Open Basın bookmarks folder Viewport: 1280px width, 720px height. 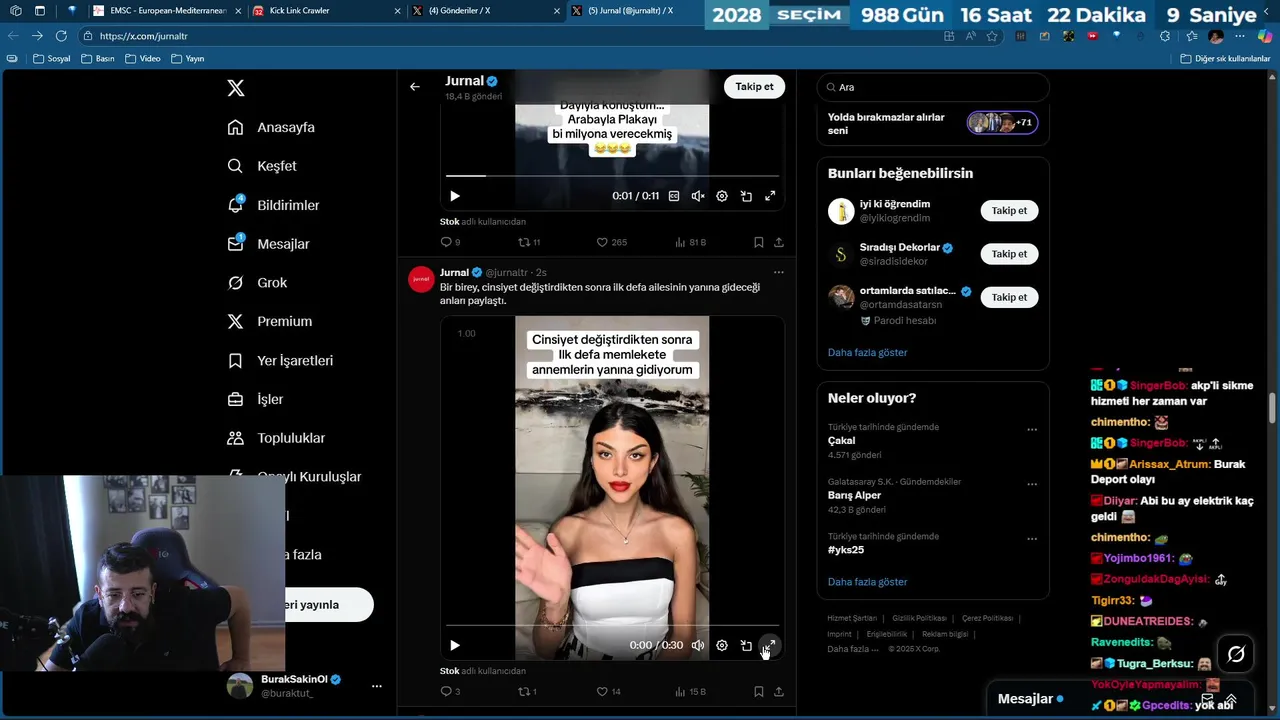(98, 58)
